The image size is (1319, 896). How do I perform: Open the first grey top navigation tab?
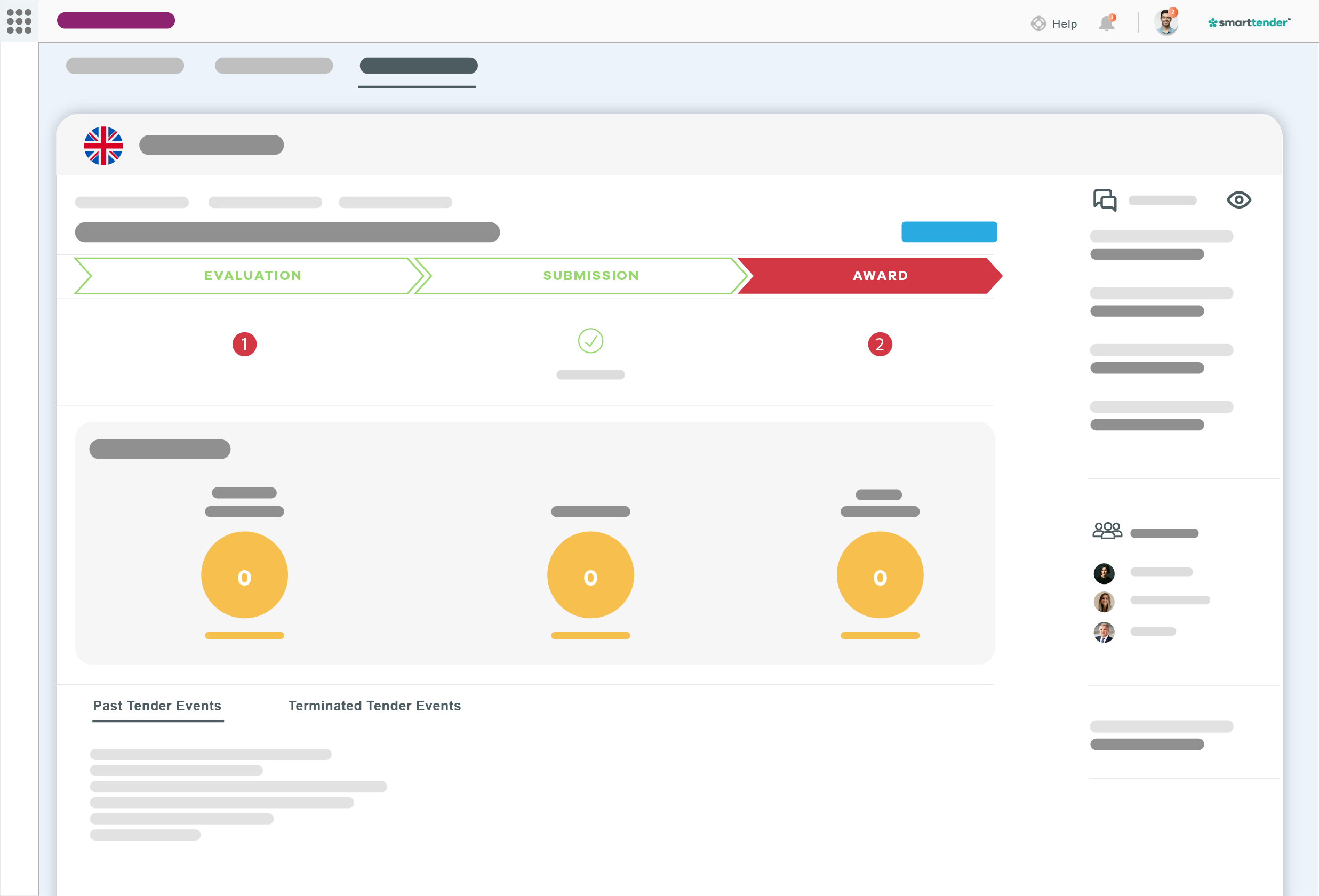pyautogui.click(x=125, y=66)
